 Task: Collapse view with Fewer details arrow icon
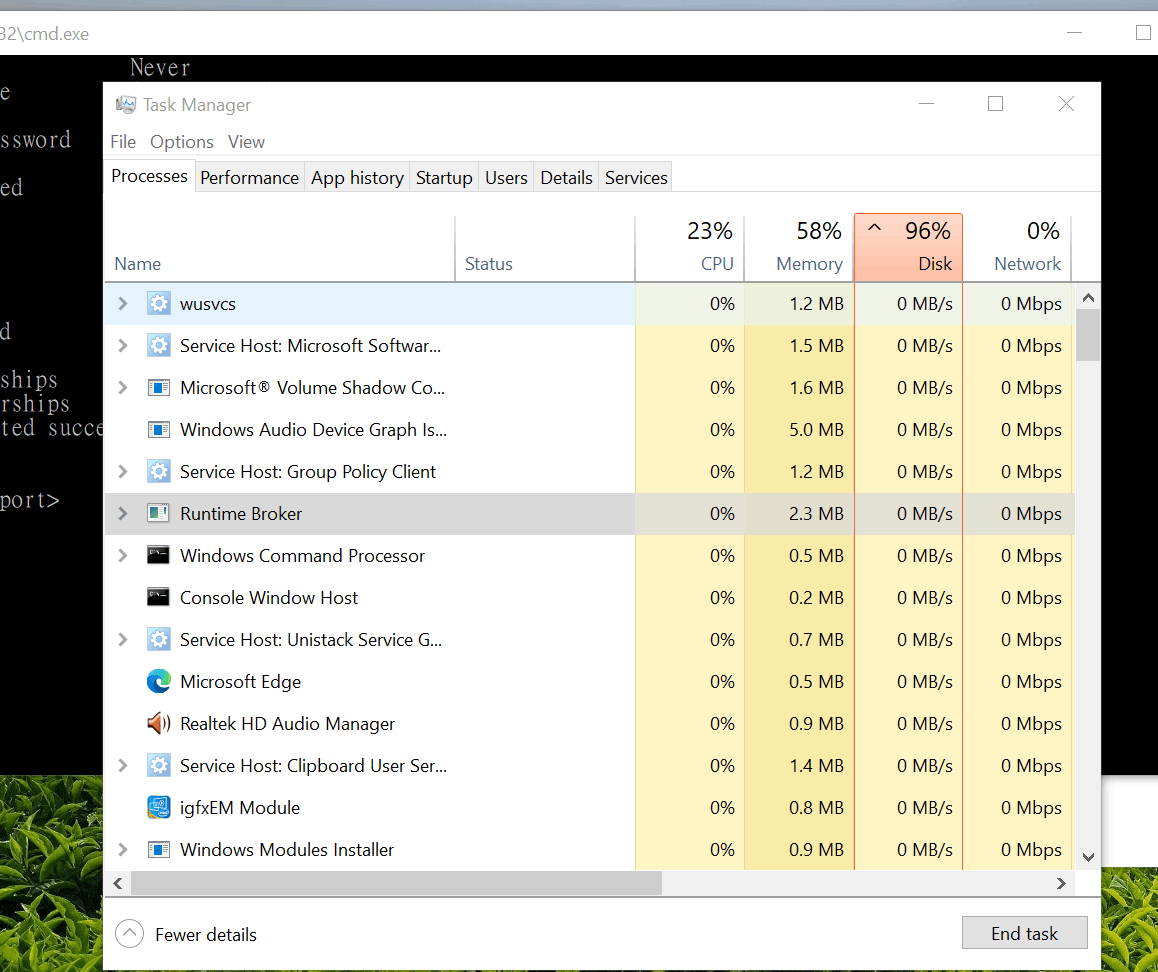pos(129,934)
